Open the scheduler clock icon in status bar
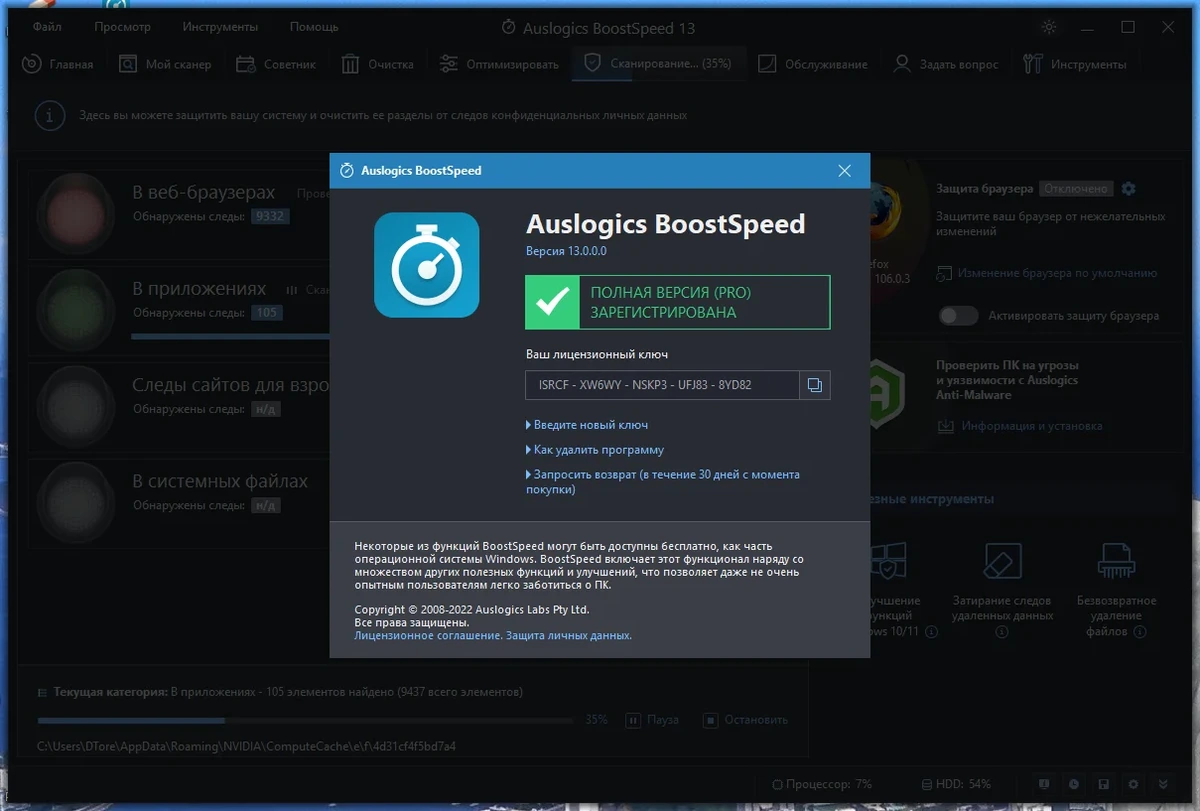Image resolution: width=1200 pixels, height=811 pixels. coord(1073,784)
